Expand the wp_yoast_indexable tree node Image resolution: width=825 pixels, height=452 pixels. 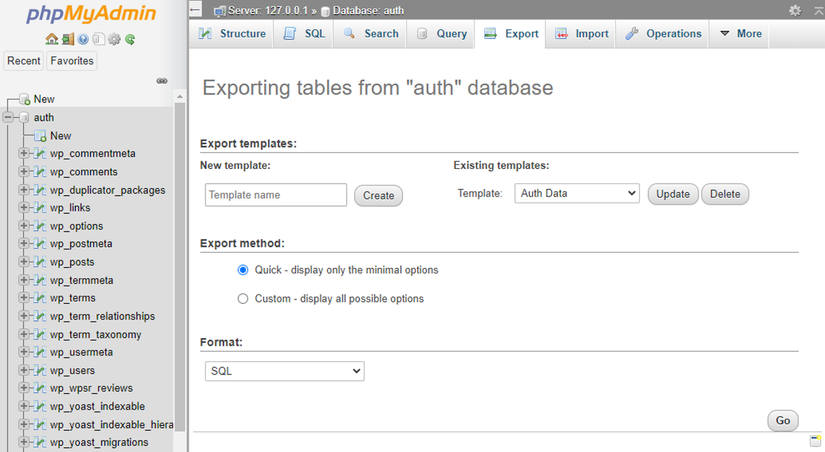click(x=23, y=406)
